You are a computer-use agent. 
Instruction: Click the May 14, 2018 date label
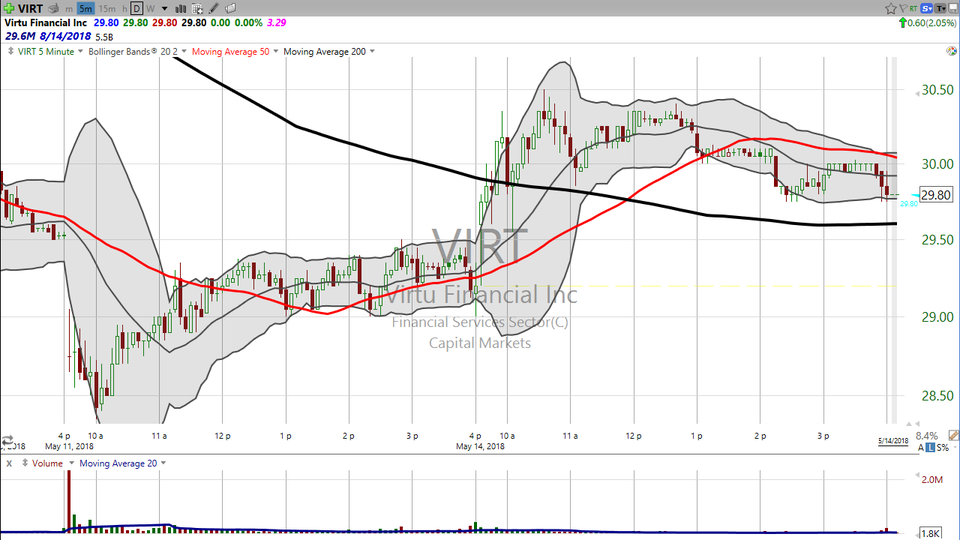480,446
